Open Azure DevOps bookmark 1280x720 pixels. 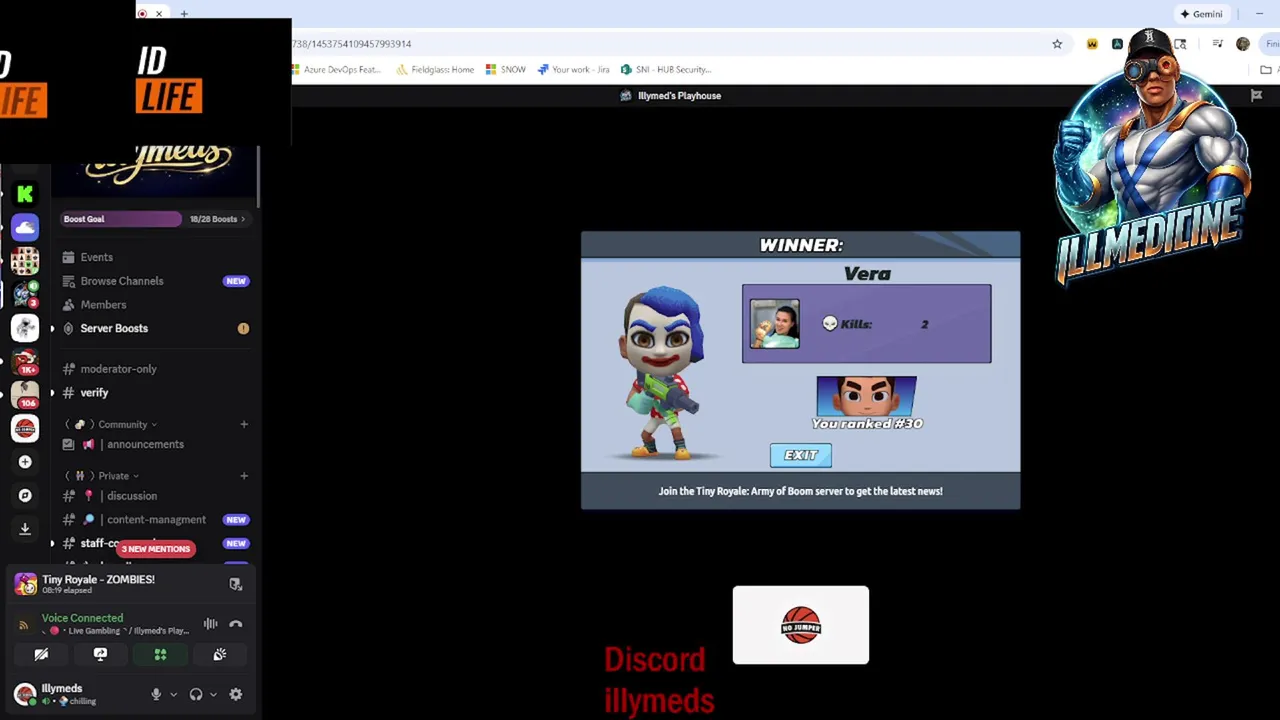pos(335,70)
